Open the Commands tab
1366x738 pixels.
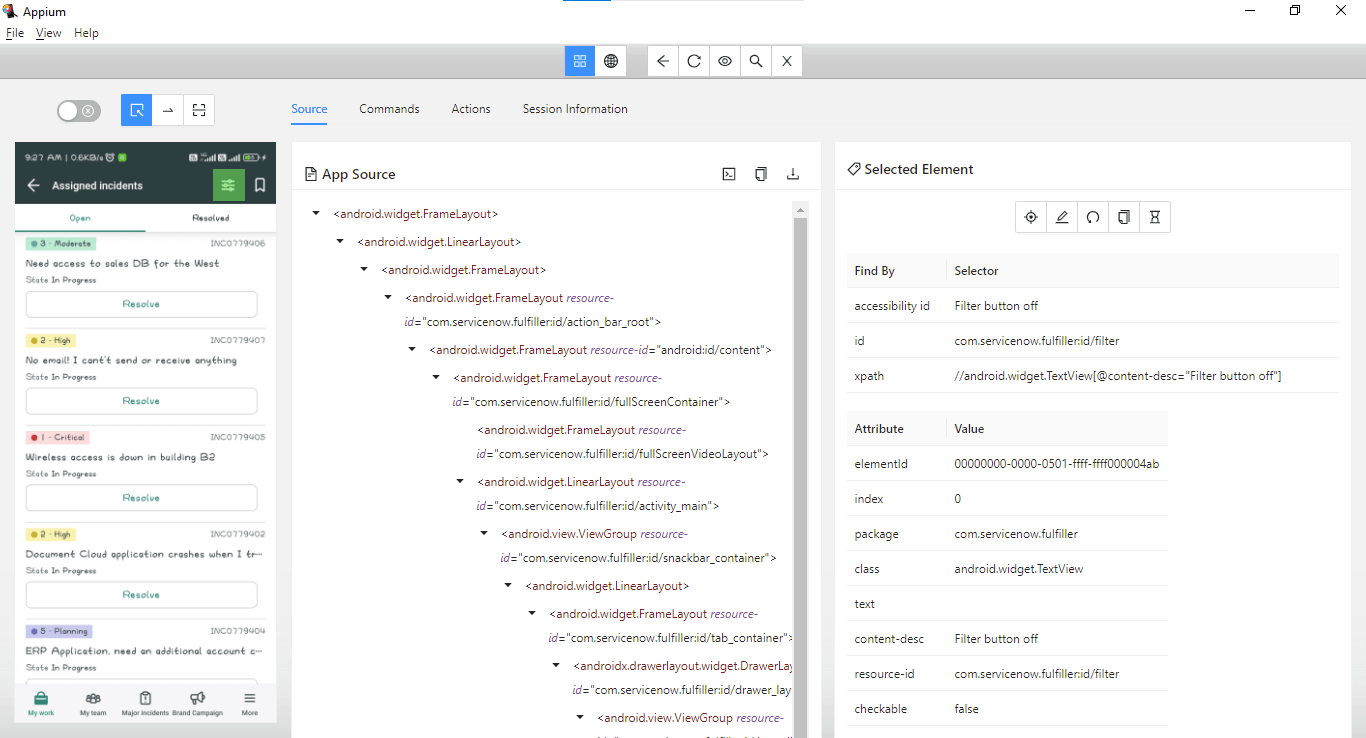click(389, 109)
